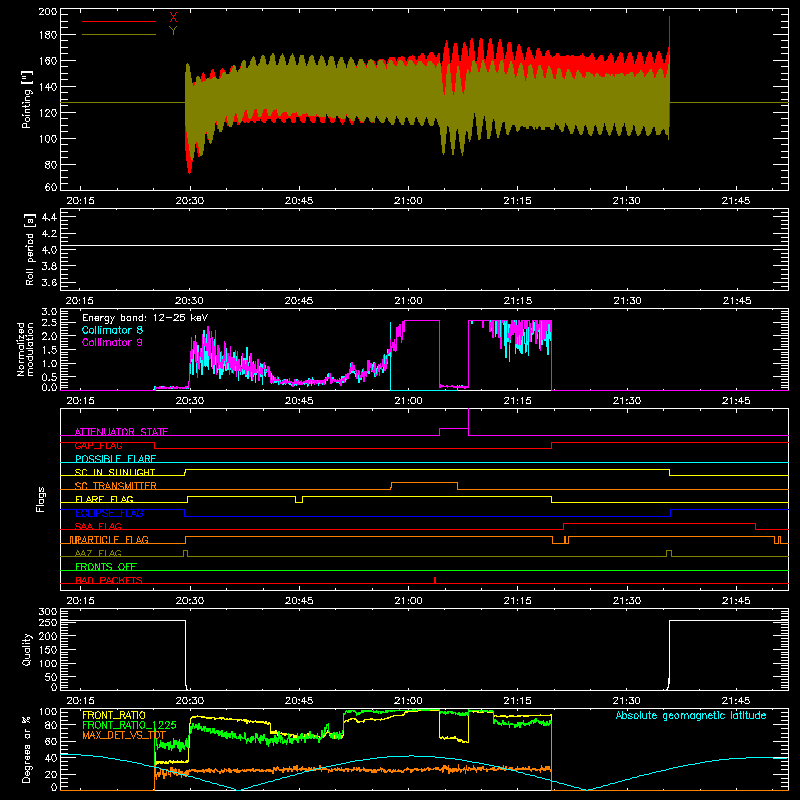This screenshot has width=800, height=800.
Task: Select the X legend label
Action: point(173,18)
